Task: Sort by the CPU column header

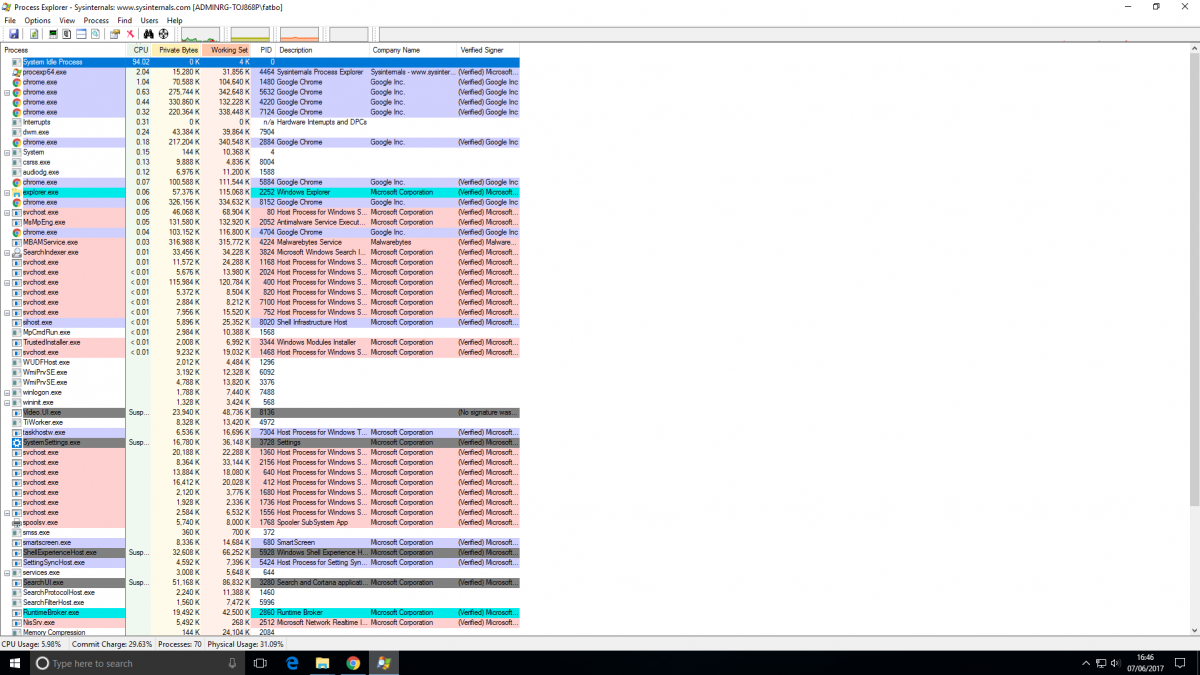Action: (140, 50)
